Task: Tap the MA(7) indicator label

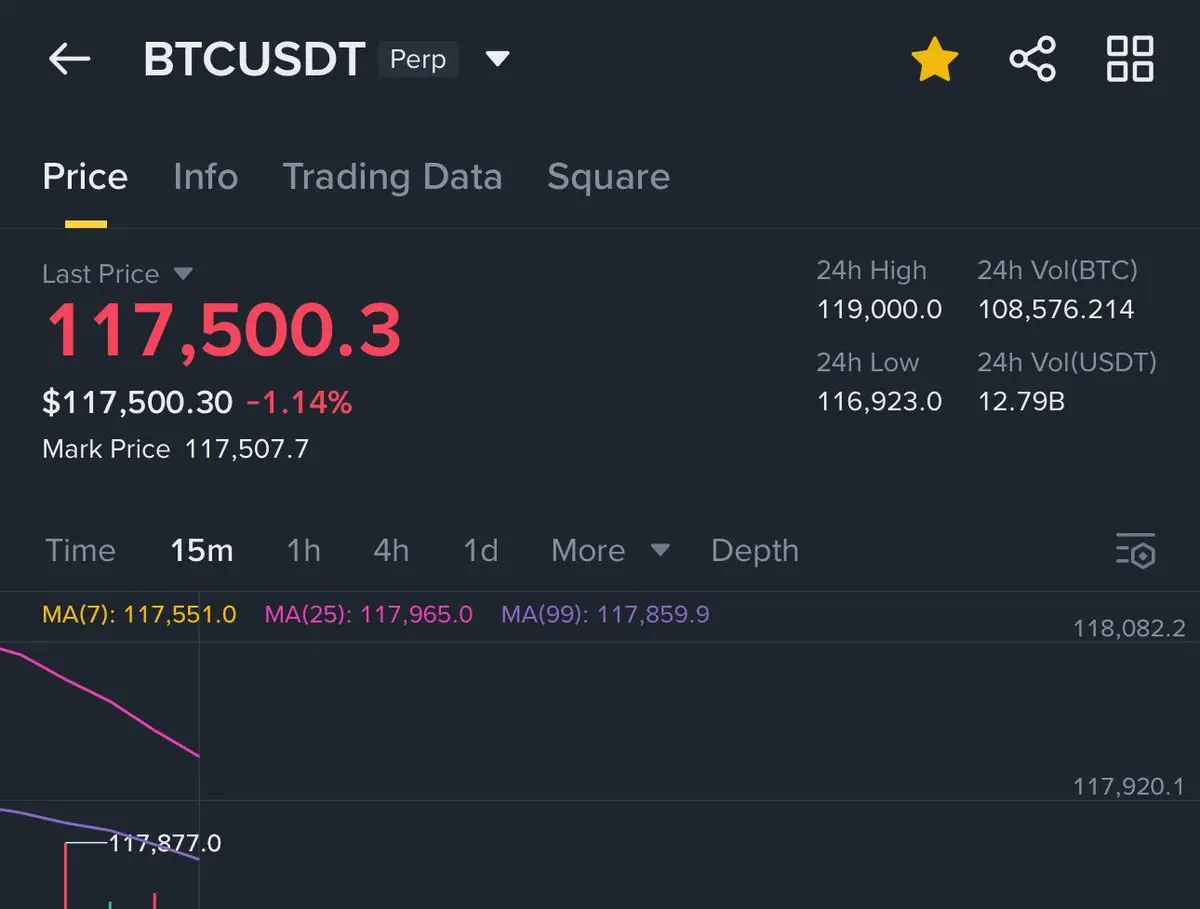Action: point(140,614)
